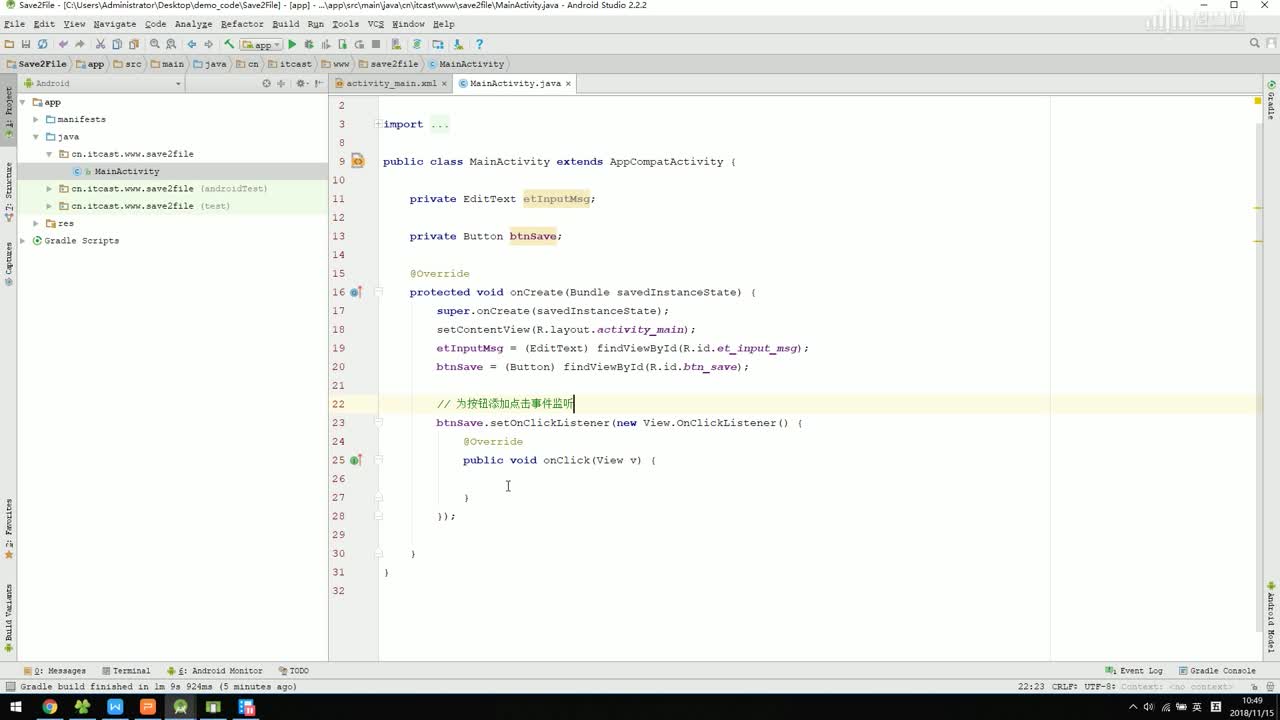Build project with the hammer icon
The width and height of the screenshot is (1280, 720).
pyautogui.click(x=229, y=44)
